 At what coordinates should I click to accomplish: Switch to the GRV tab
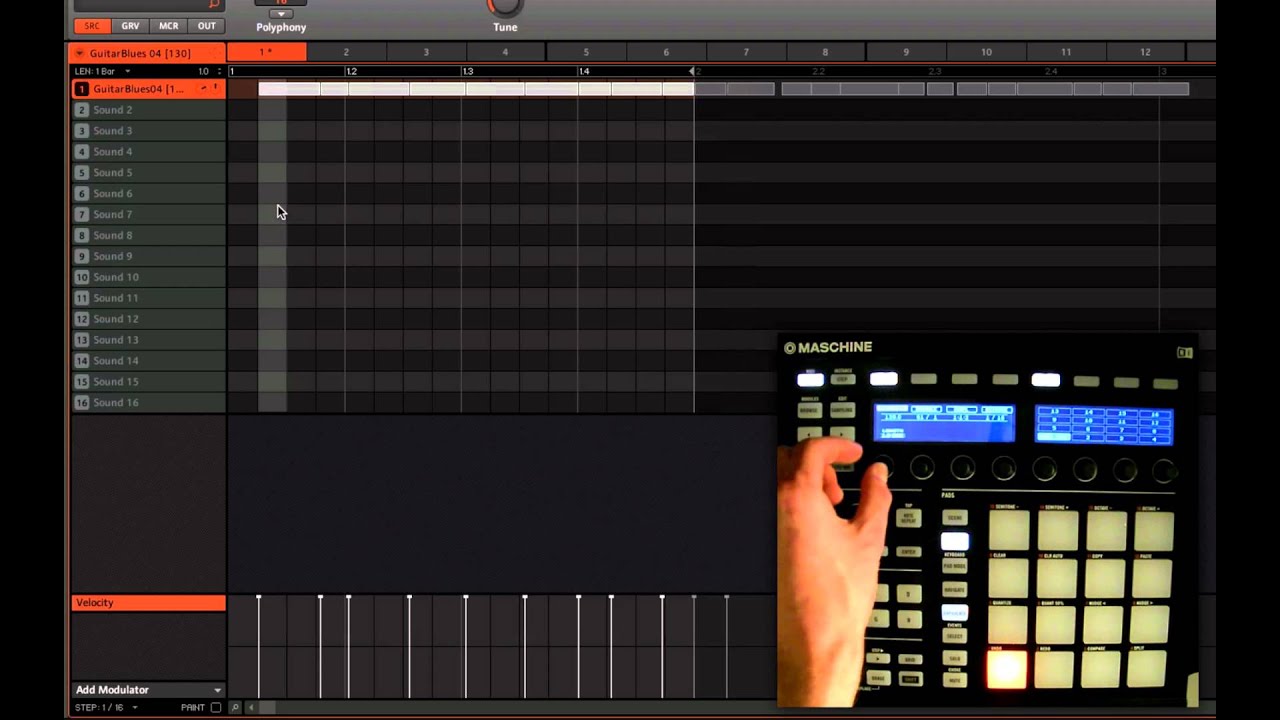pyautogui.click(x=130, y=26)
